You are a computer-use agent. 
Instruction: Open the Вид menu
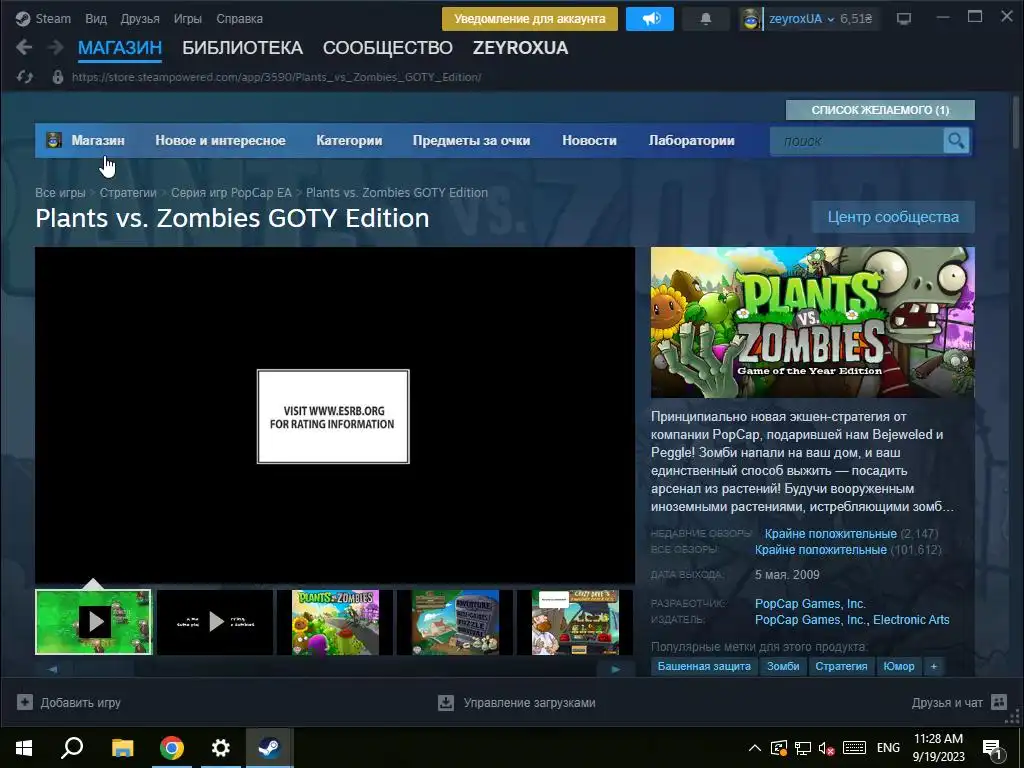(95, 19)
